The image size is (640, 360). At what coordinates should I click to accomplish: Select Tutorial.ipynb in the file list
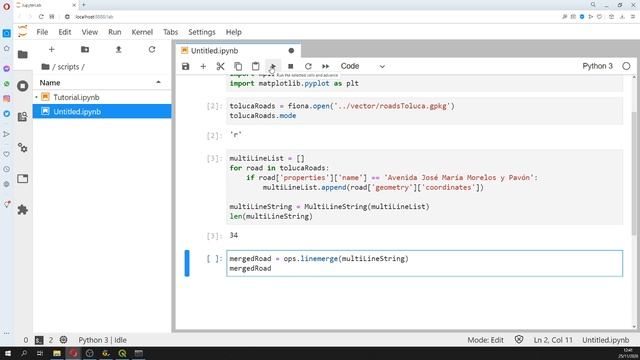(x=102, y=97)
